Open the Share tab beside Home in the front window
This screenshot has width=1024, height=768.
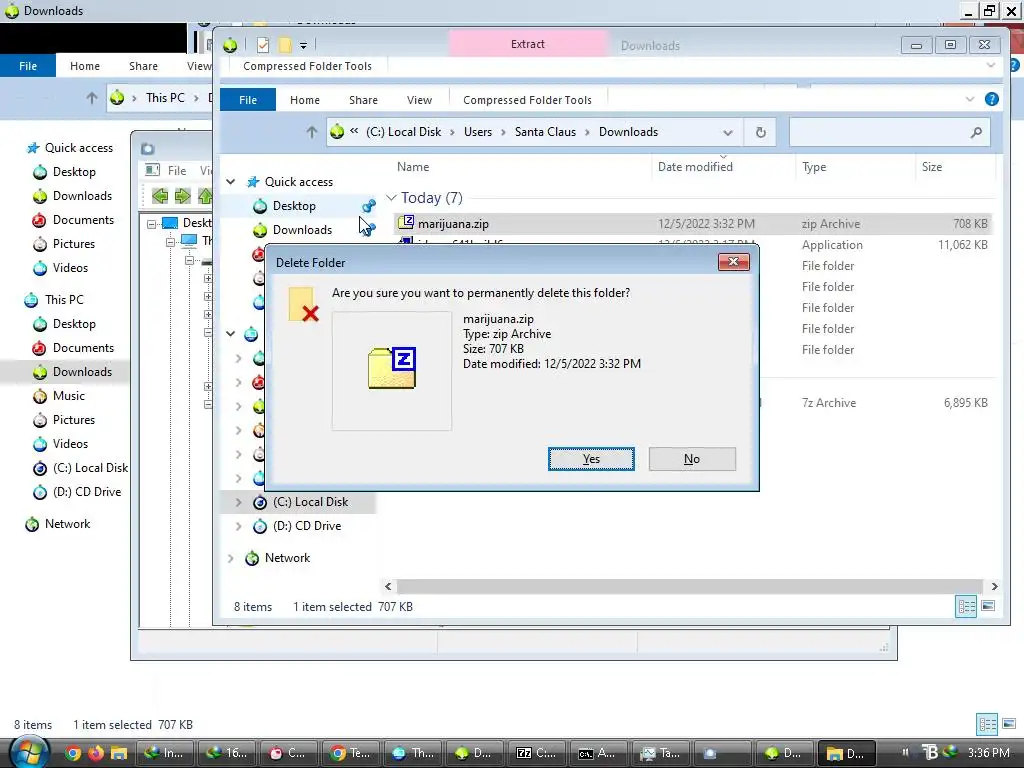[363, 100]
